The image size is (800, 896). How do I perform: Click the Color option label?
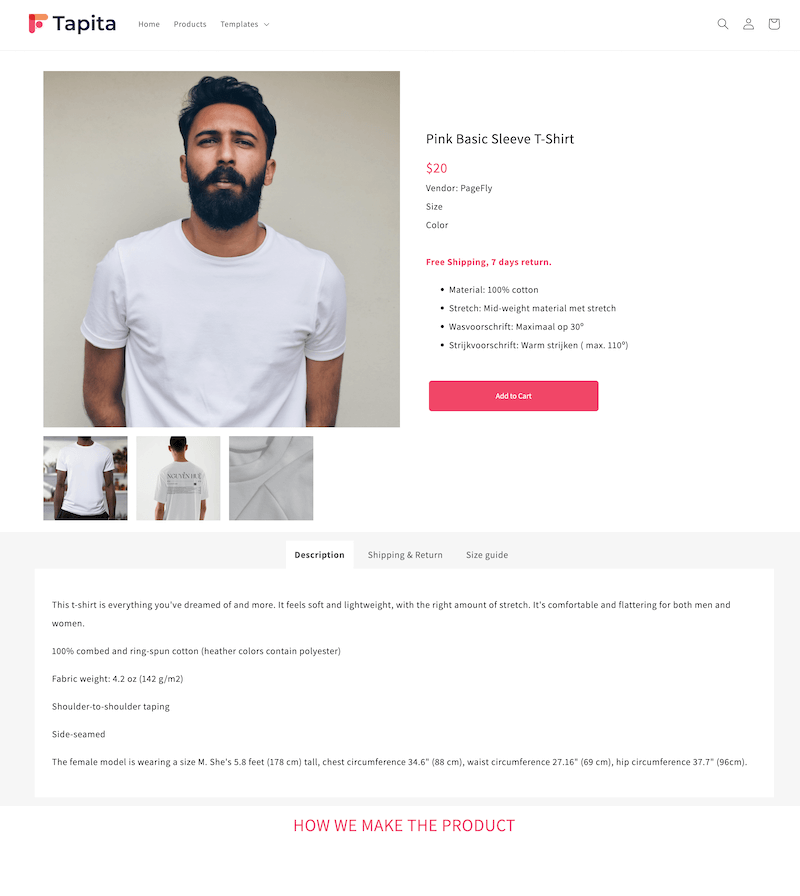coord(437,225)
